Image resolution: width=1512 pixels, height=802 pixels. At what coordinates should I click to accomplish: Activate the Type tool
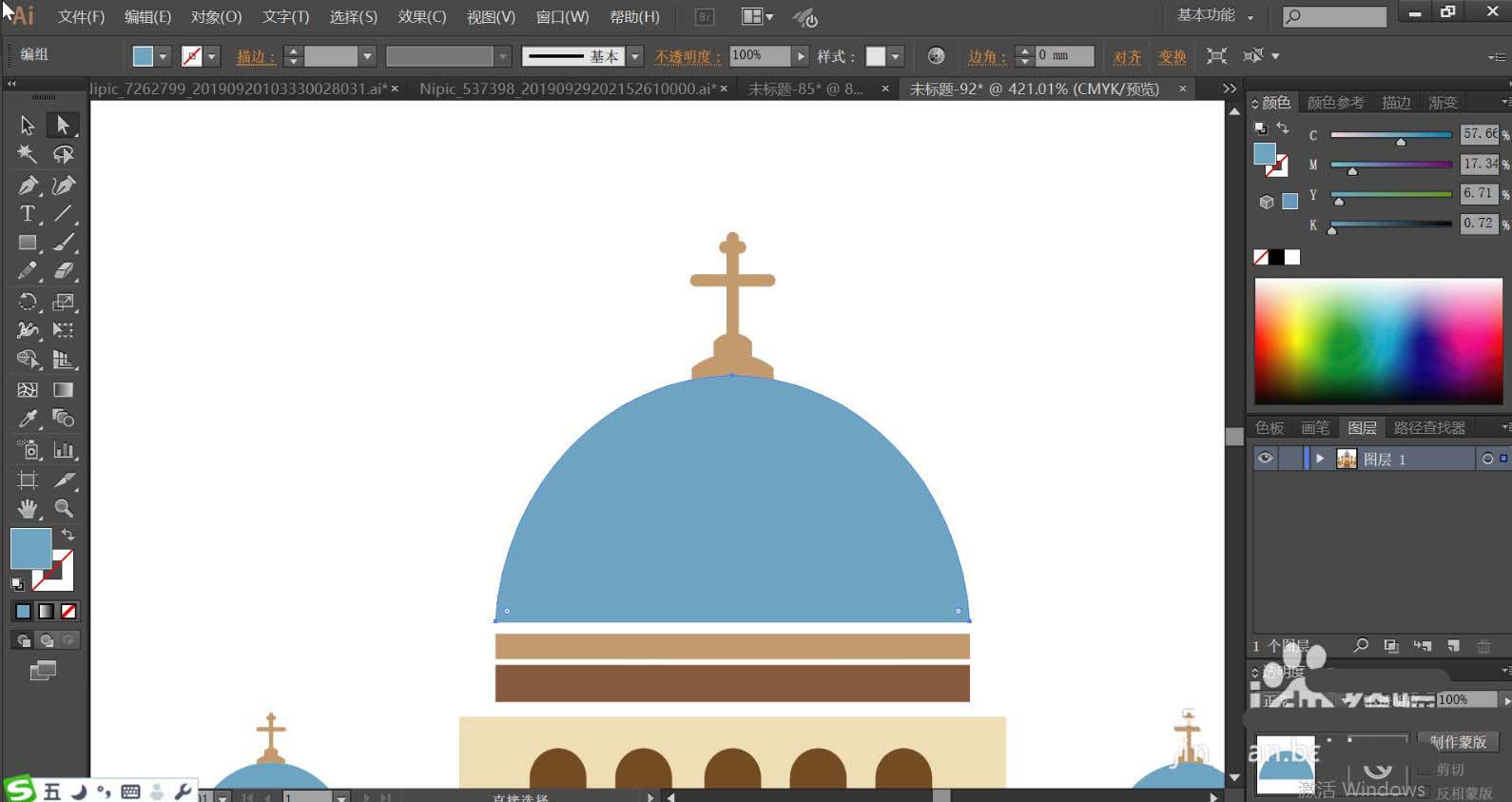click(x=28, y=214)
